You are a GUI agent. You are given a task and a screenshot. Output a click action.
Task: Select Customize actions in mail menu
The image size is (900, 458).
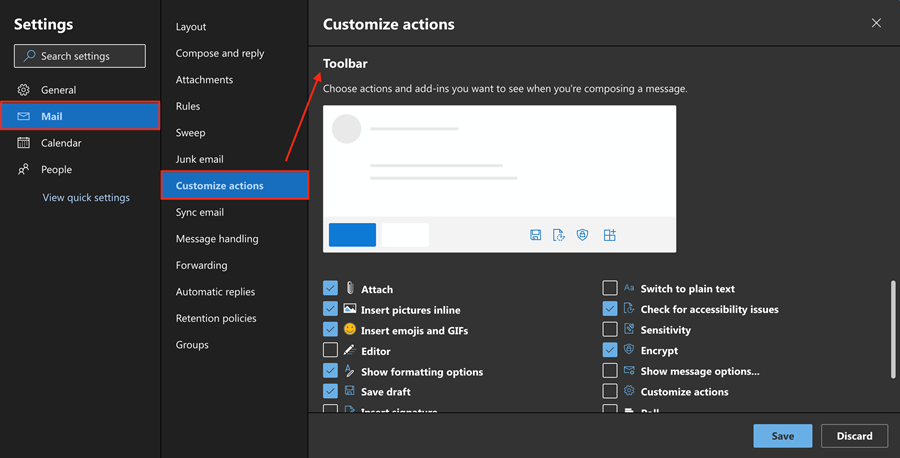pos(235,185)
